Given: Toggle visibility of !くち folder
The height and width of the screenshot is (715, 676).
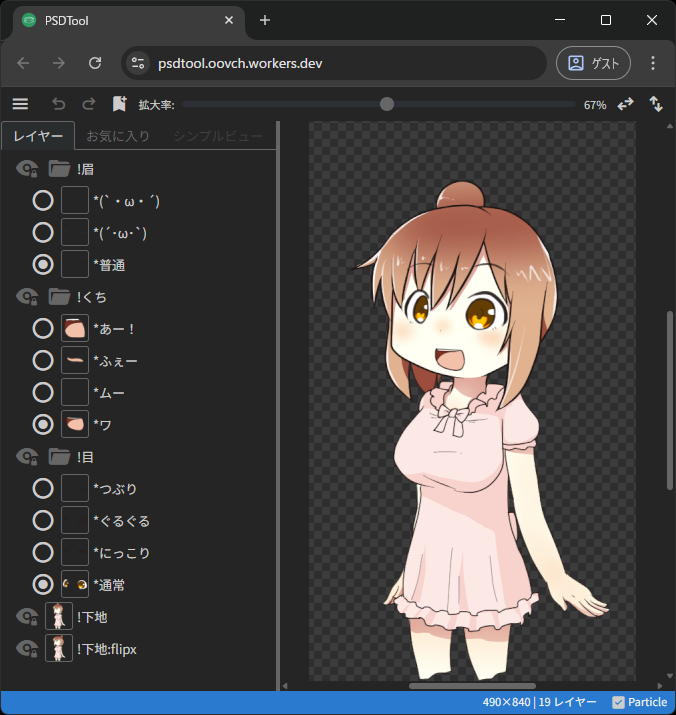Looking at the screenshot, I should tap(27, 297).
